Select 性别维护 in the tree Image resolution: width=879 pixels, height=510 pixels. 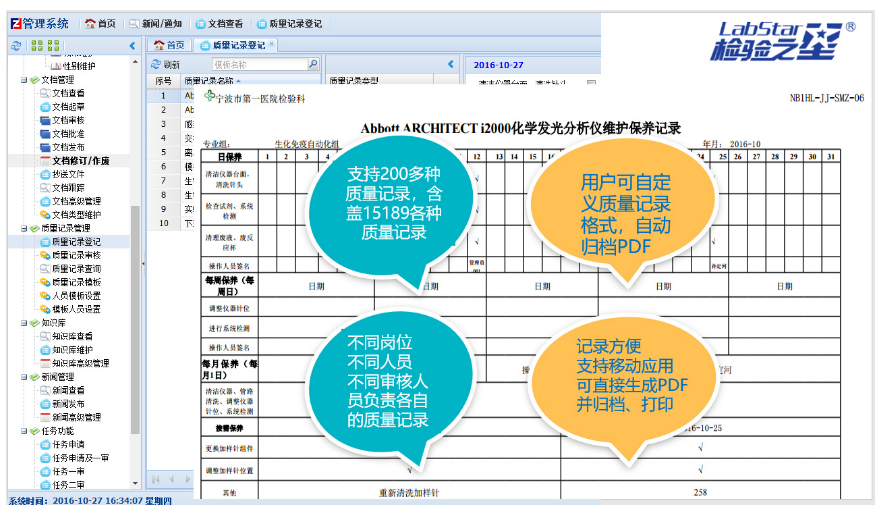[78, 66]
